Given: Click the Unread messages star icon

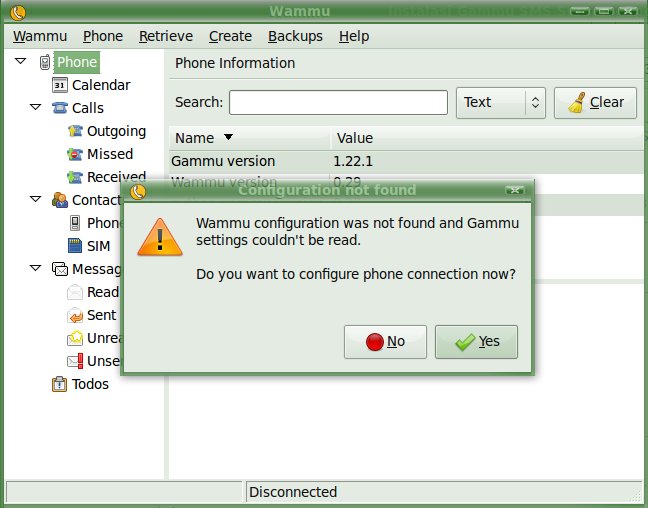Looking at the screenshot, I should click(x=75, y=338).
